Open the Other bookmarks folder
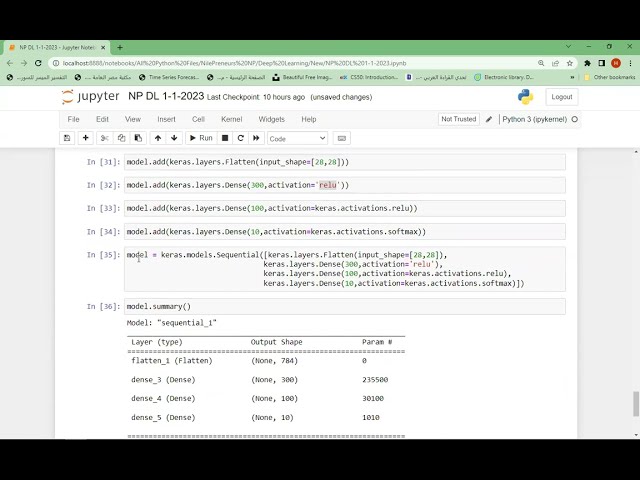Image resolution: width=640 pixels, height=480 pixels. [610, 77]
